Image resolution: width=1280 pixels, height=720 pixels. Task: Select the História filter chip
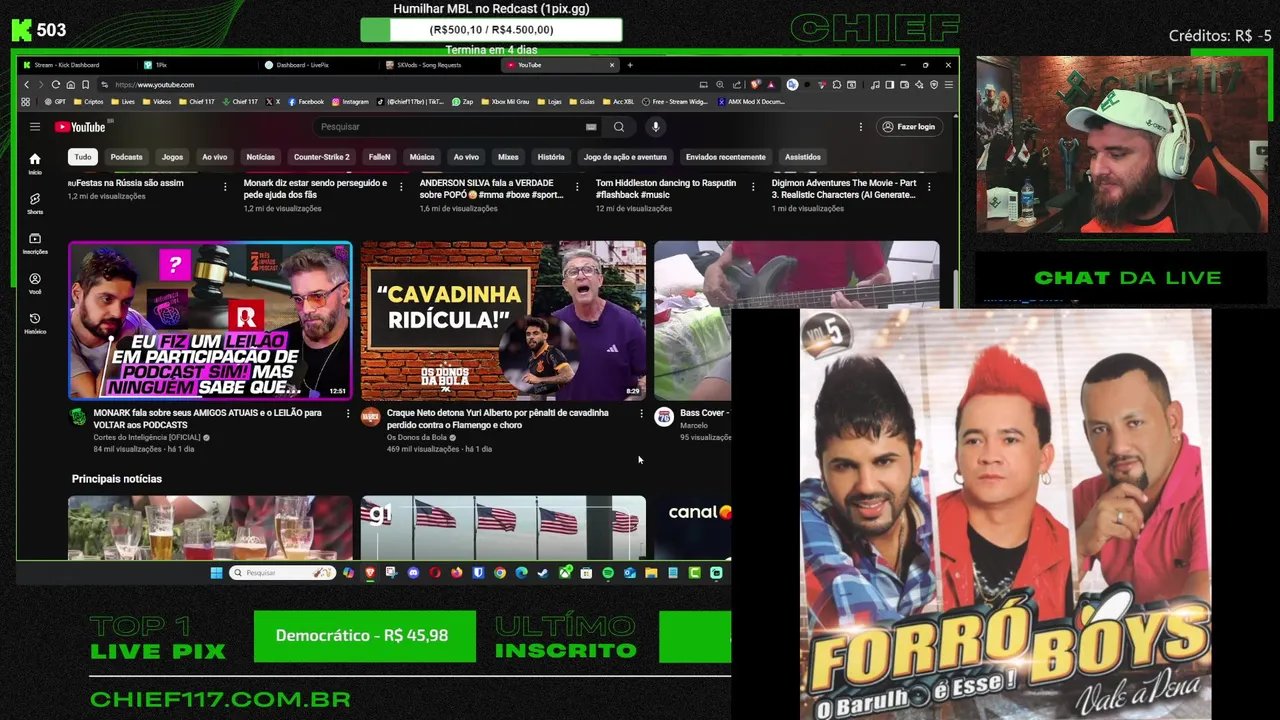pyautogui.click(x=551, y=157)
